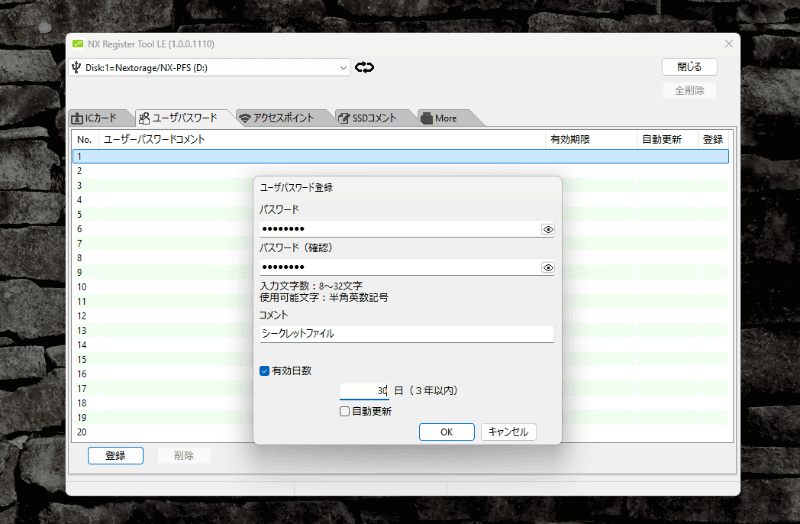This screenshot has height=524, width=800.
Task: Click the NX Register Tool app icon
Action: pos(78,44)
